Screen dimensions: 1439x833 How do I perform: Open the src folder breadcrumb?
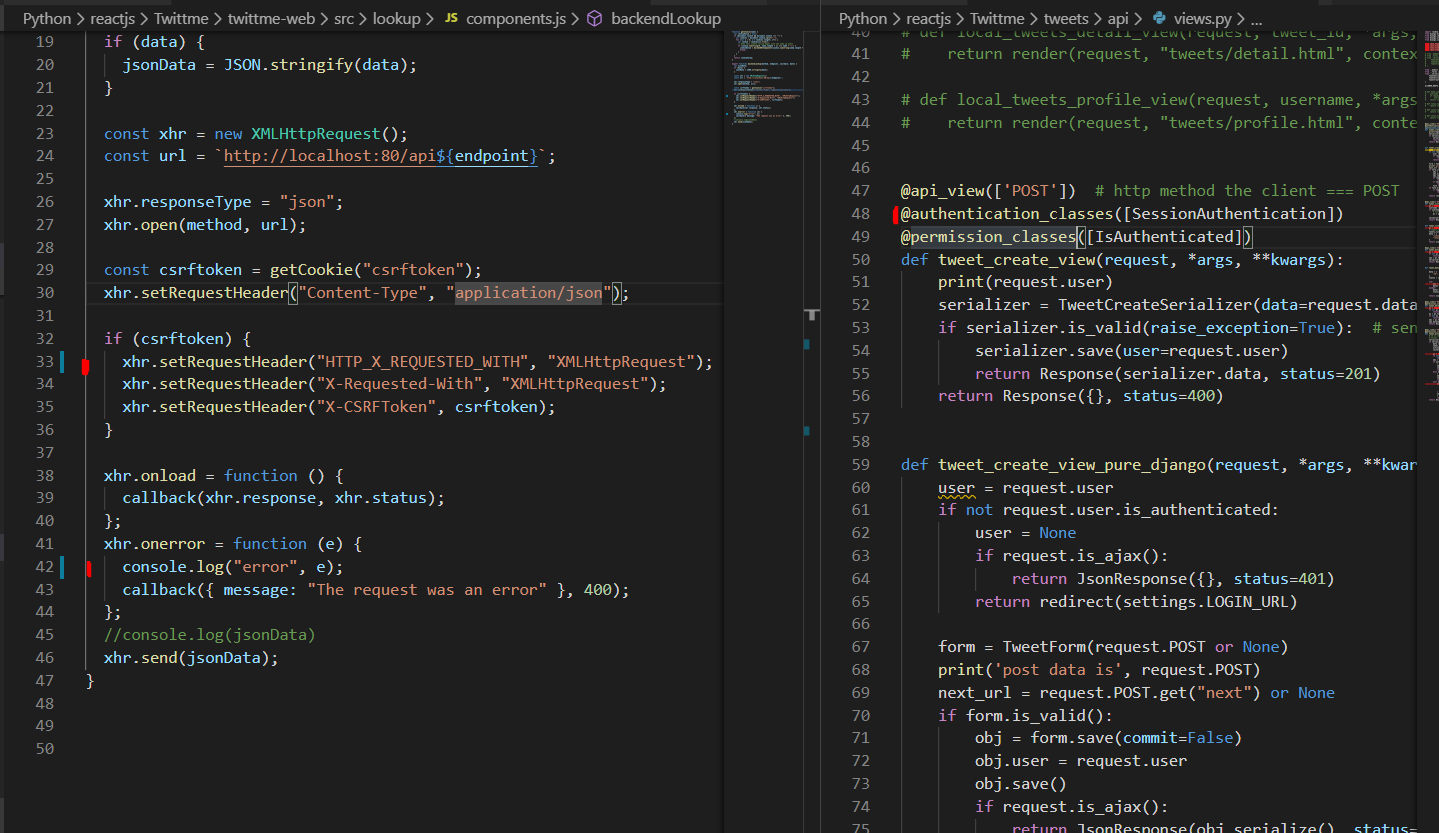pos(342,18)
